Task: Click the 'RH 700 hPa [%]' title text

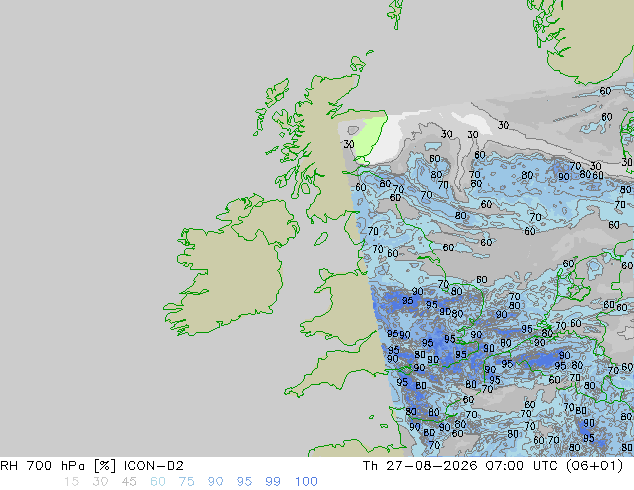Action: tap(58, 466)
